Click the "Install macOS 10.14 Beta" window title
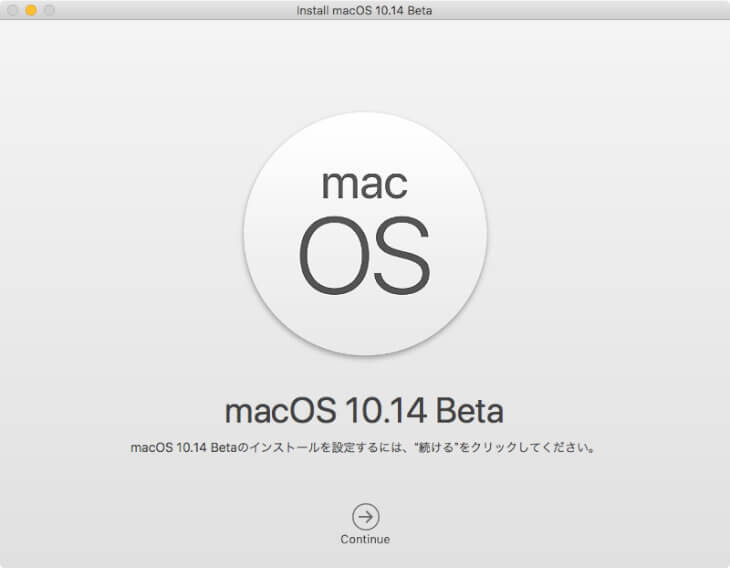 click(365, 10)
